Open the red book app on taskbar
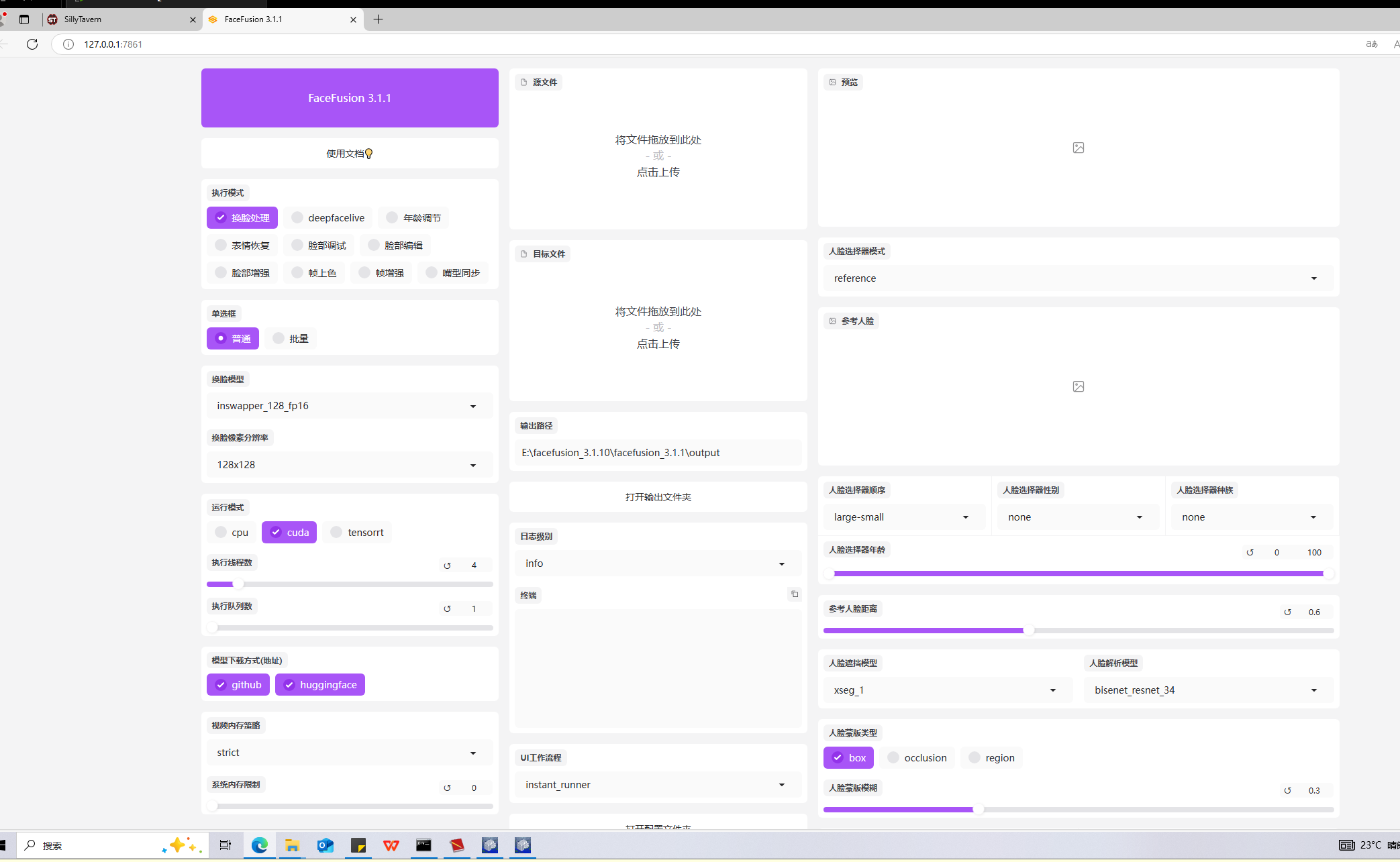 coord(457,845)
